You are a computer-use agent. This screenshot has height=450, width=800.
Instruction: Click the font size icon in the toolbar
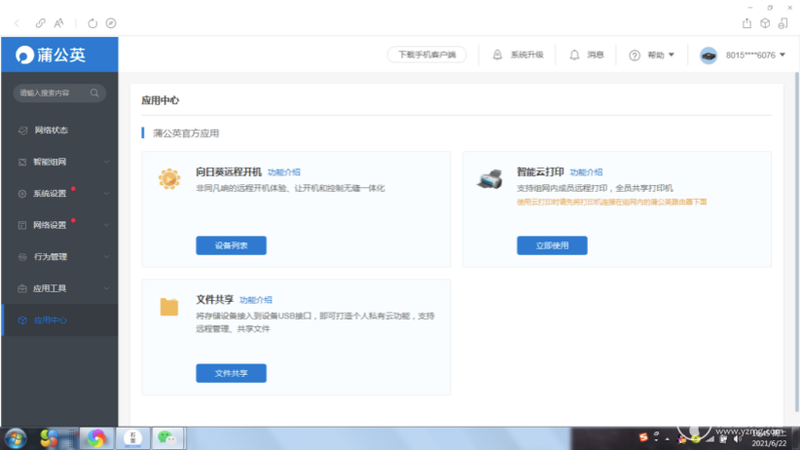click(59, 23)
